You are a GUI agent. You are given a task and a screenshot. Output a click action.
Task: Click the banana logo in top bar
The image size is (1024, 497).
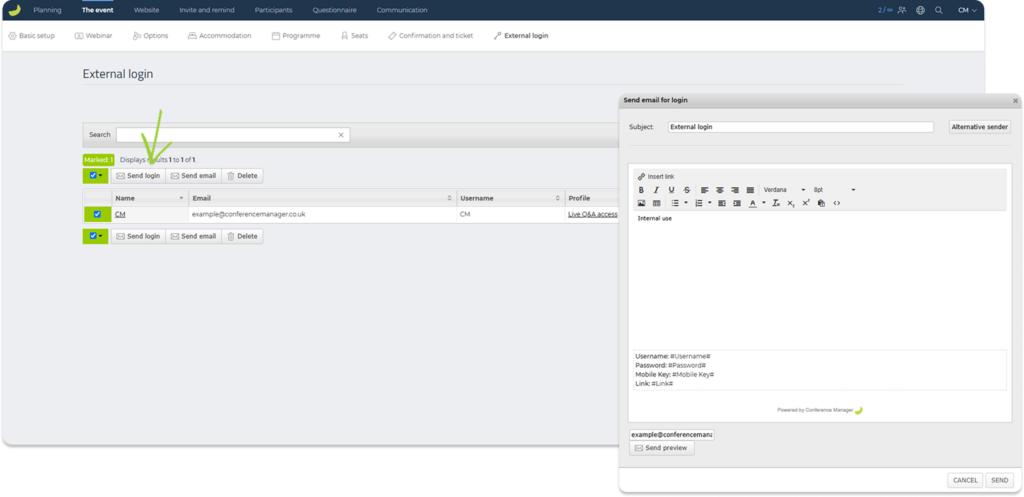14,10
